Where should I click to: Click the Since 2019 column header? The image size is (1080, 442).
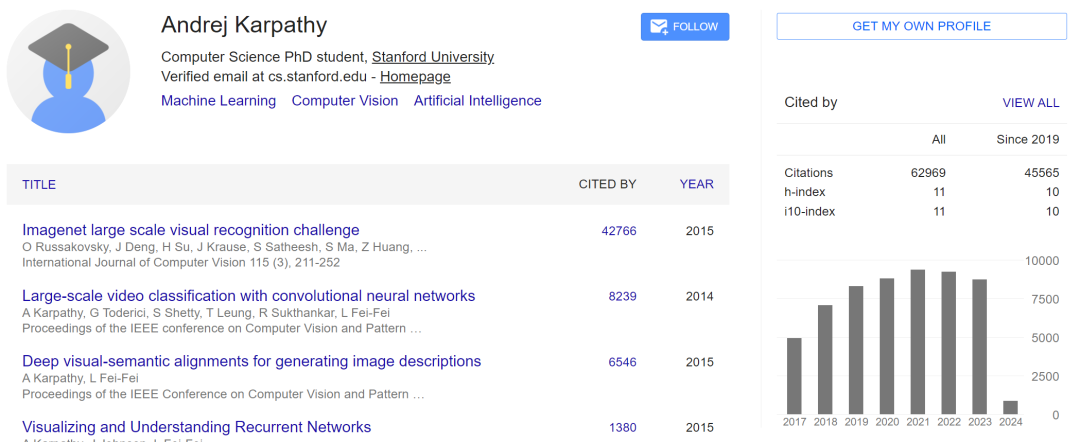coord(1028,140)
